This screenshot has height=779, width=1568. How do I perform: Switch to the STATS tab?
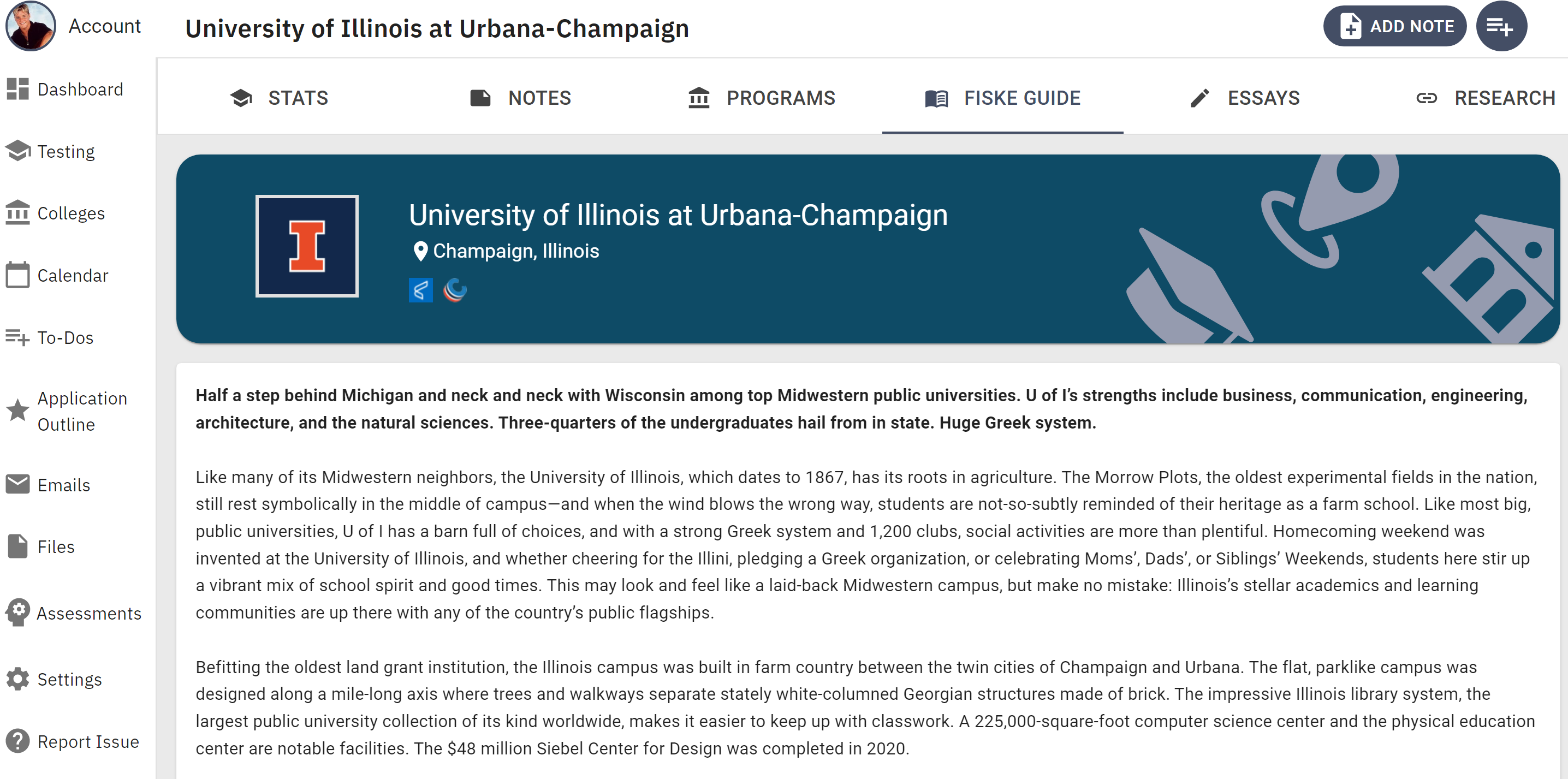coord(280,98)
